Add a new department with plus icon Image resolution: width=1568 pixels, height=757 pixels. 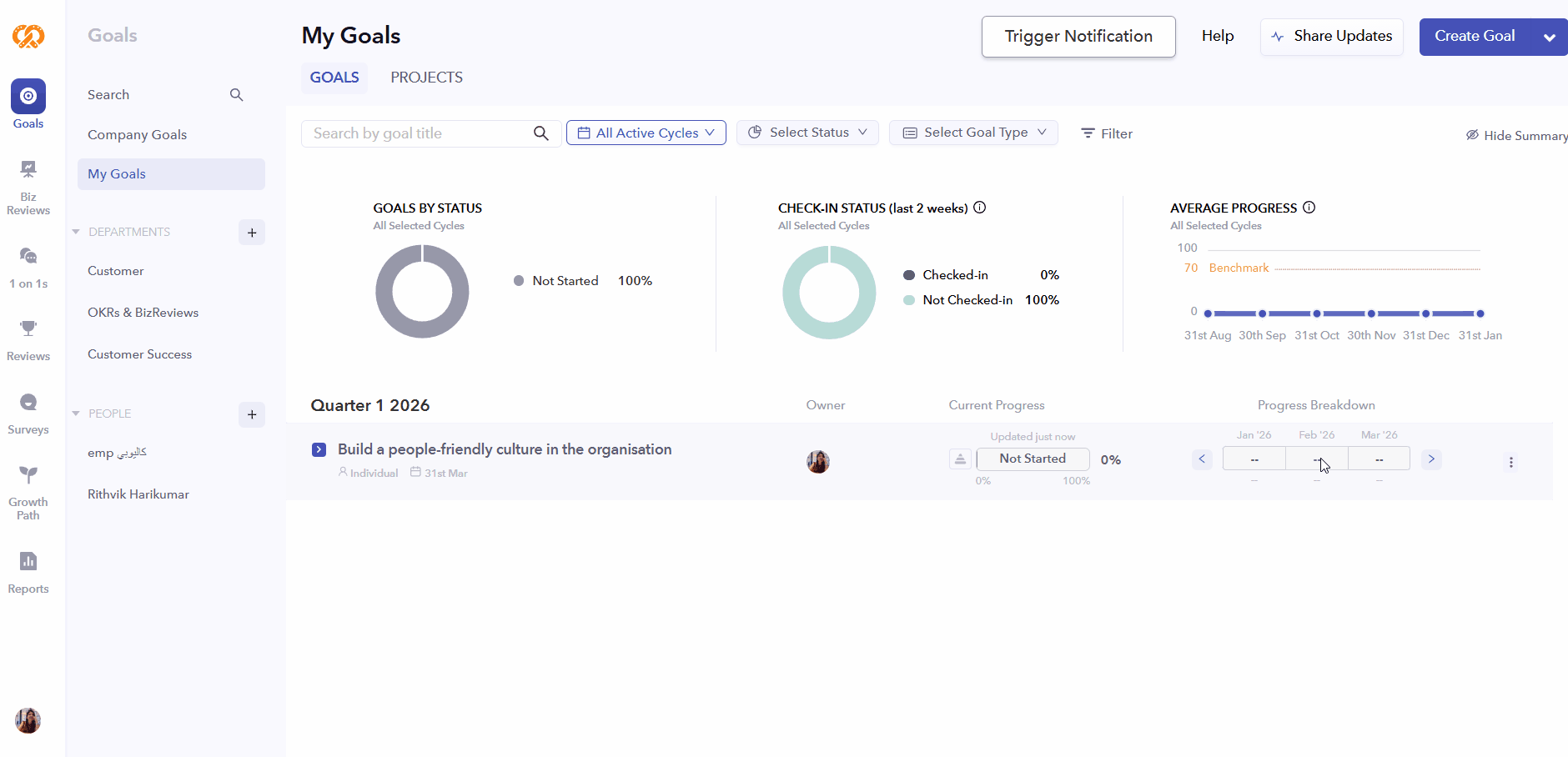252,233
